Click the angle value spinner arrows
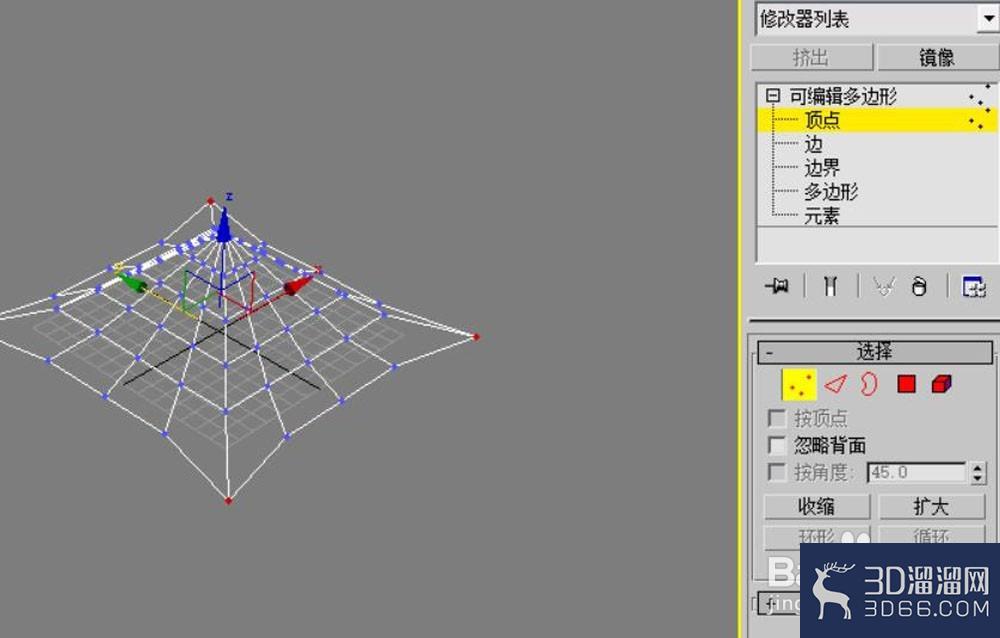Screen dimensions: 1000x638 coord(978,473)
